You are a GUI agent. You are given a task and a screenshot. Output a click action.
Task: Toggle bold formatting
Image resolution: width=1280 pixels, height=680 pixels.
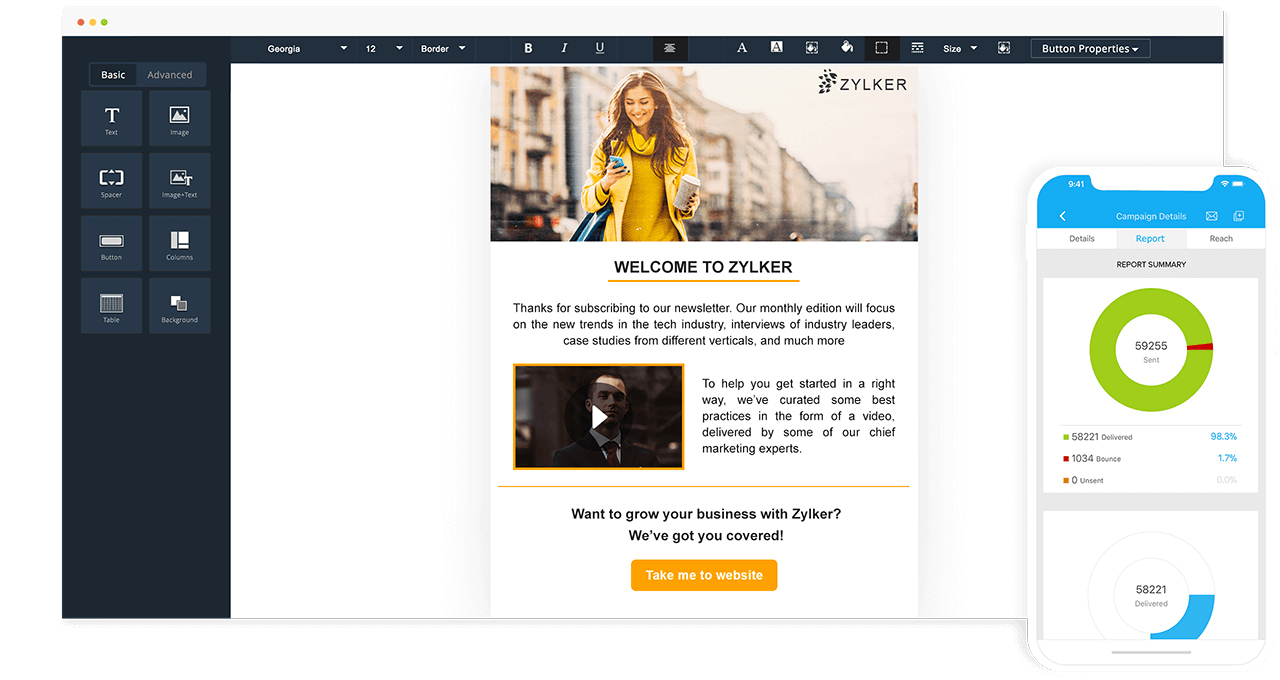528,48
